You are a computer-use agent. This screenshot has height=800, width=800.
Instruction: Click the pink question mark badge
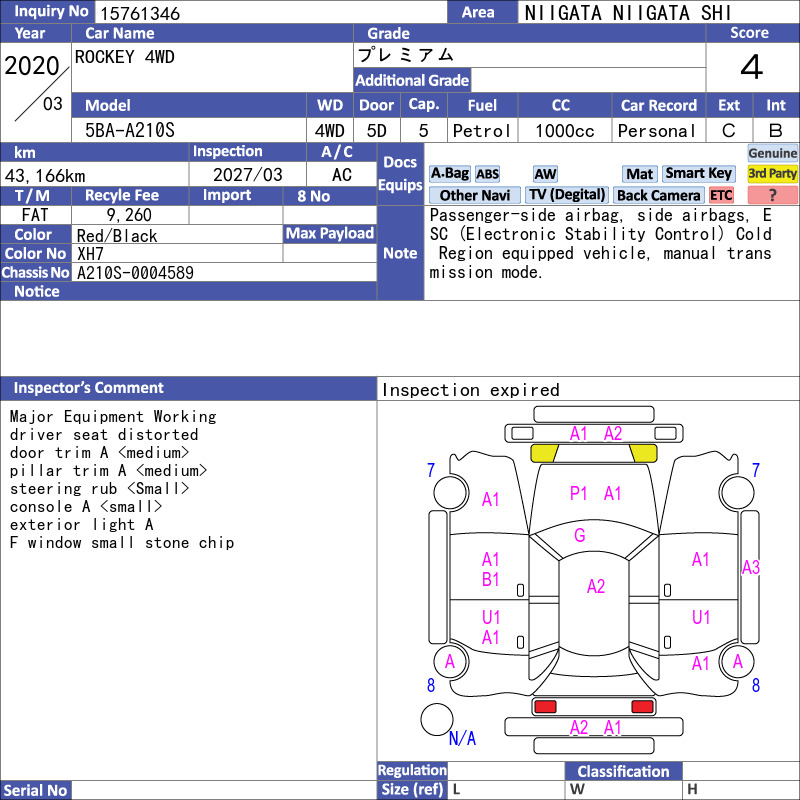pos(772,195)
